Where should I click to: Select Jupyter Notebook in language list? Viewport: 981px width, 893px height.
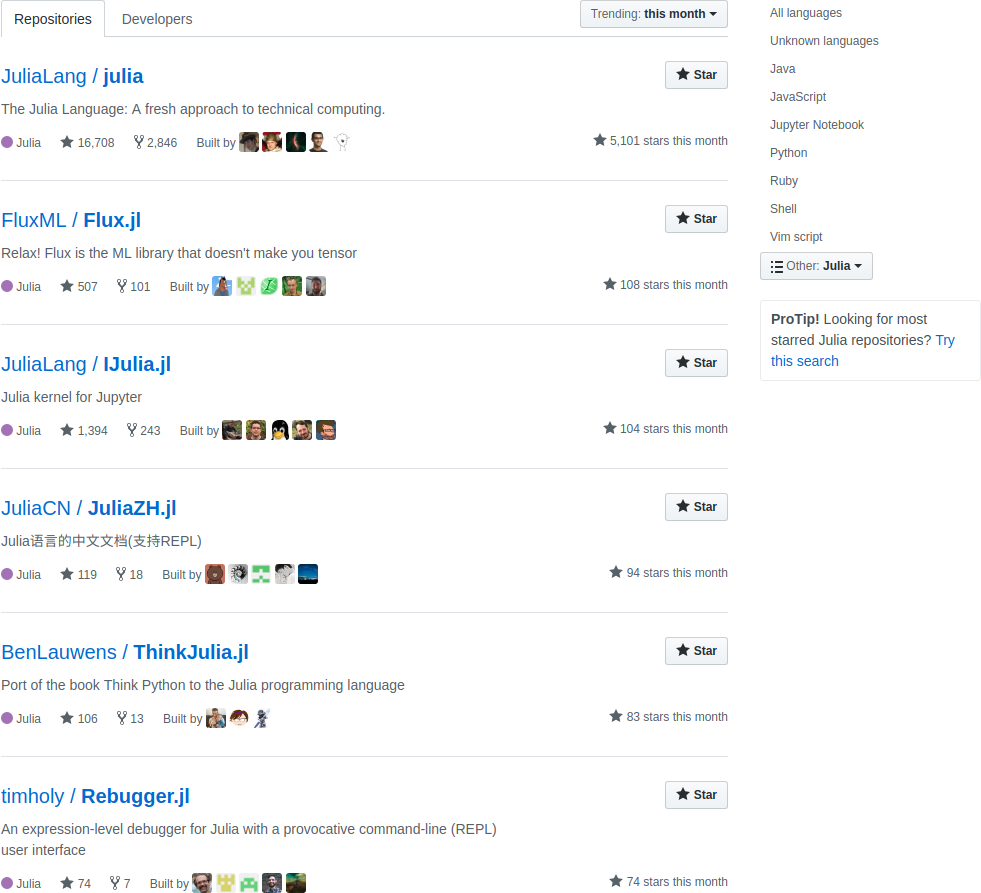tap(816, 125)
